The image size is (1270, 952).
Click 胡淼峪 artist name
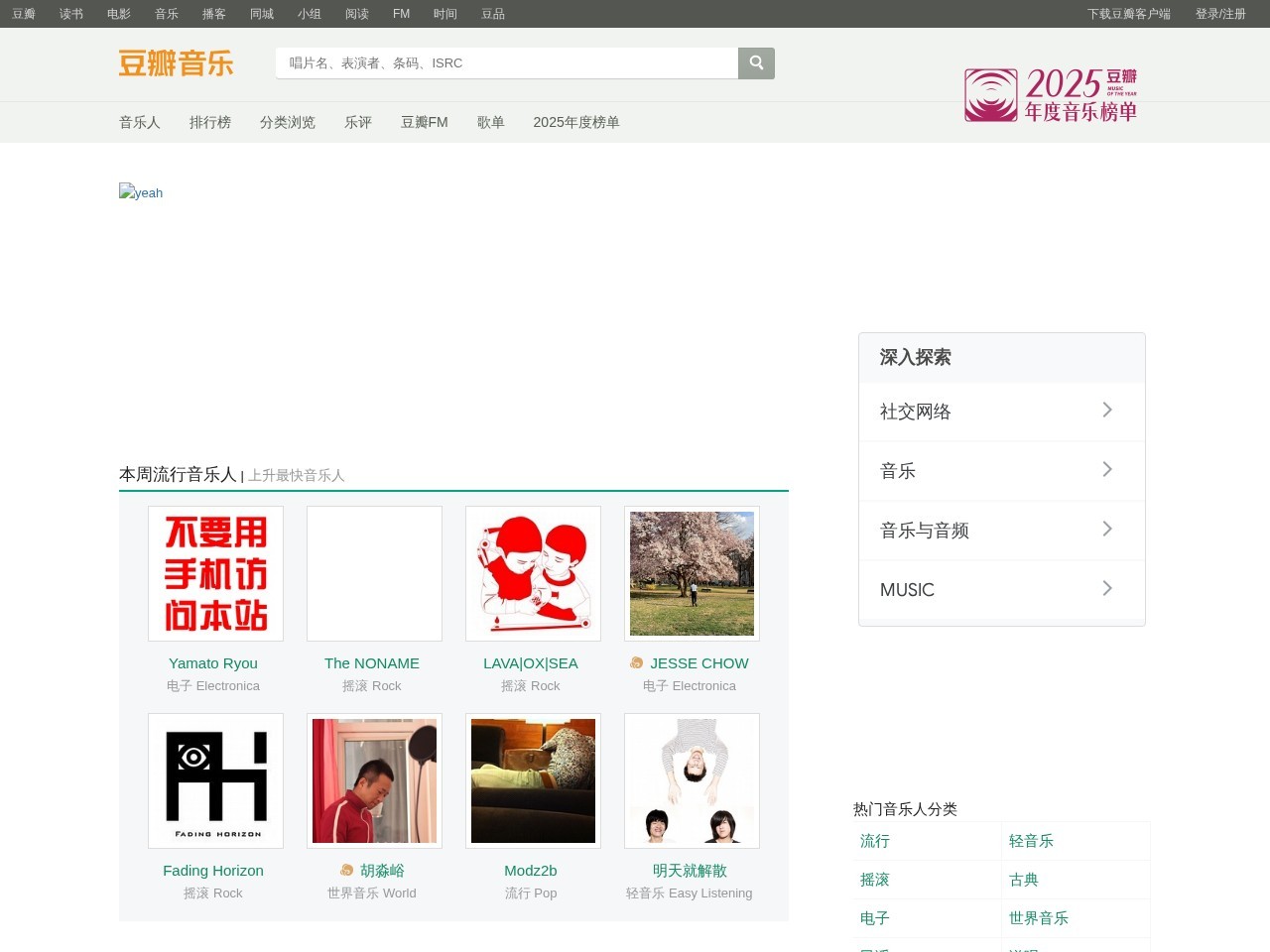[382, 870]
